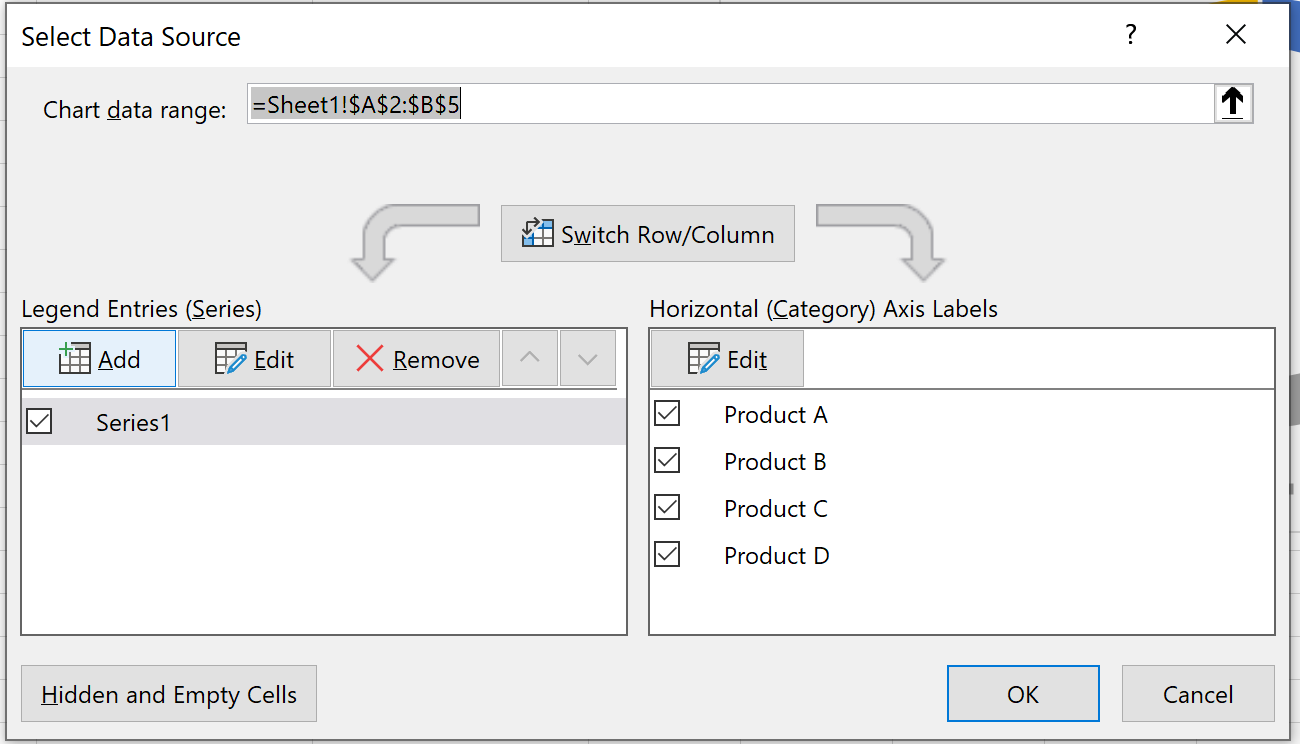Edit the selected legend series
This screenshot has width=1300, height=744.
pyautogui.click(x=254, y=359)
